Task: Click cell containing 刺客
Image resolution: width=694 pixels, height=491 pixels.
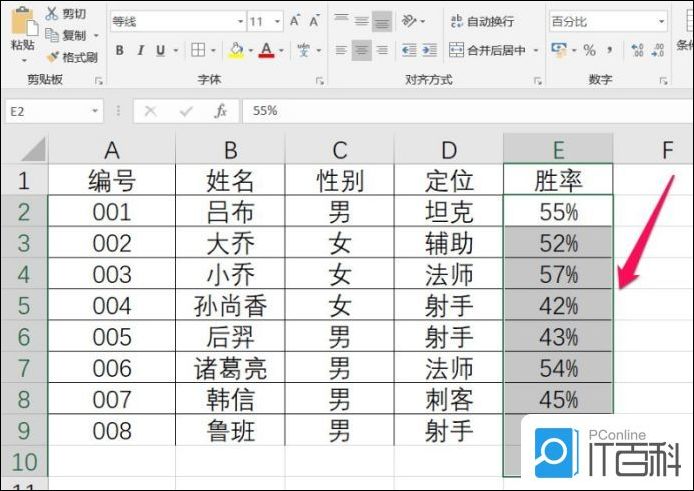Action: click(449, 399)
